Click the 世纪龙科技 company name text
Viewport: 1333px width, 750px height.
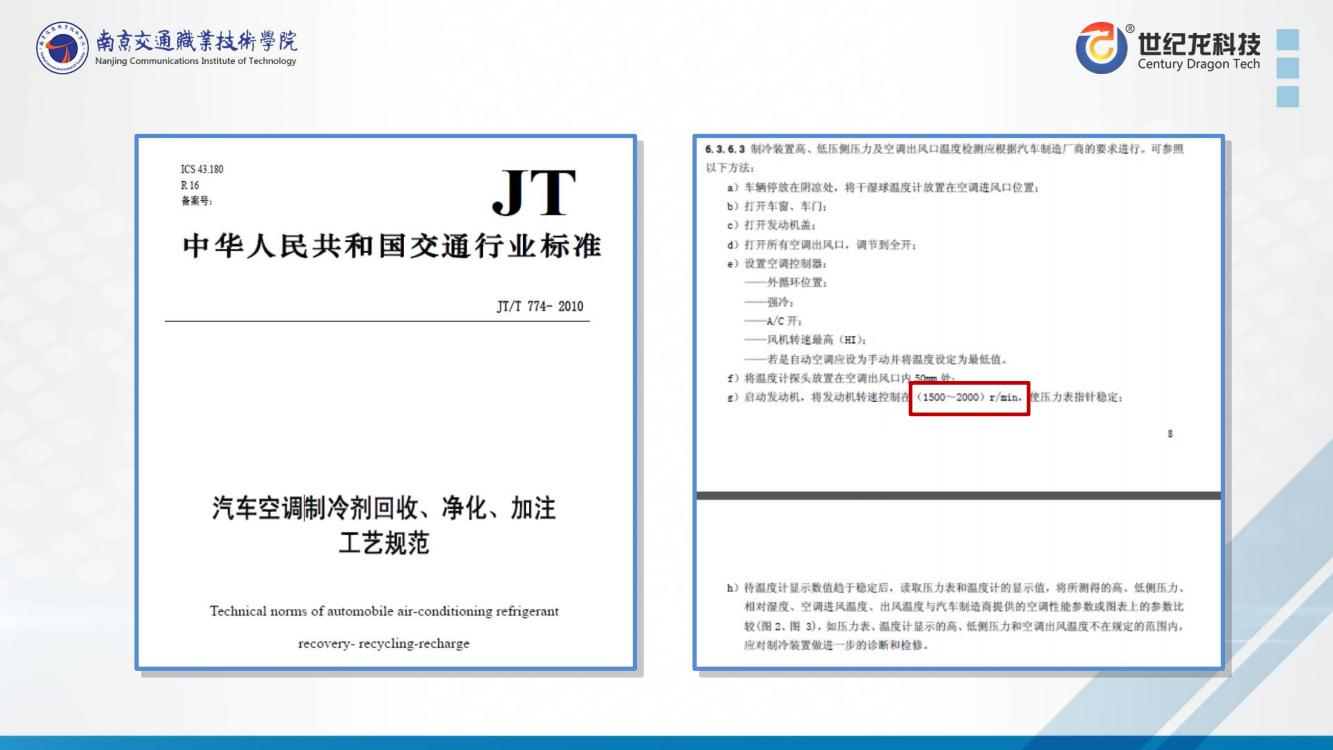click(1198, 43)
